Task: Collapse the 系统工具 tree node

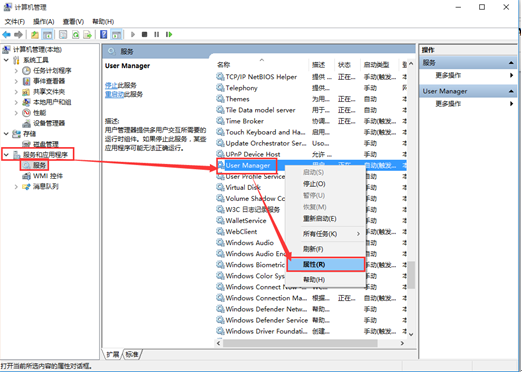Action: [6, 60]
